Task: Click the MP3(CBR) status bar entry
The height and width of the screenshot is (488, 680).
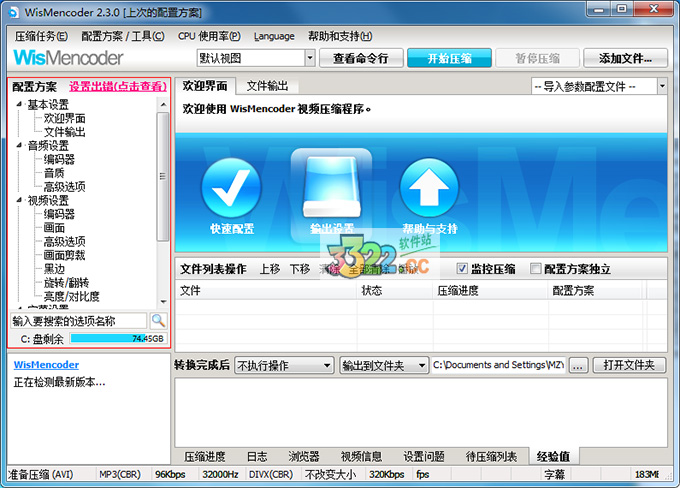Action: point(120,475)
